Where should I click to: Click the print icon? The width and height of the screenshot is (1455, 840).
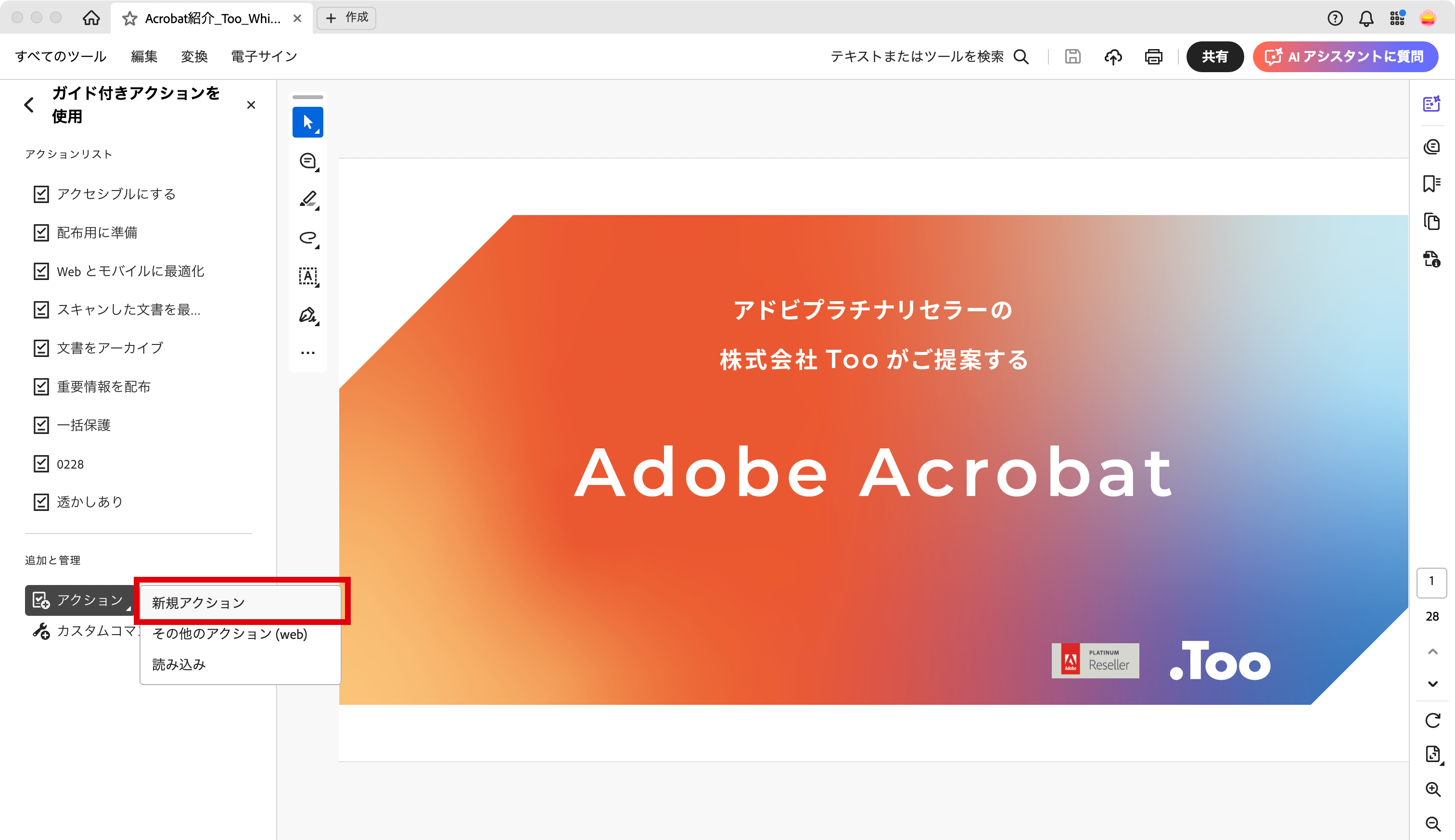pos(1153,57)
